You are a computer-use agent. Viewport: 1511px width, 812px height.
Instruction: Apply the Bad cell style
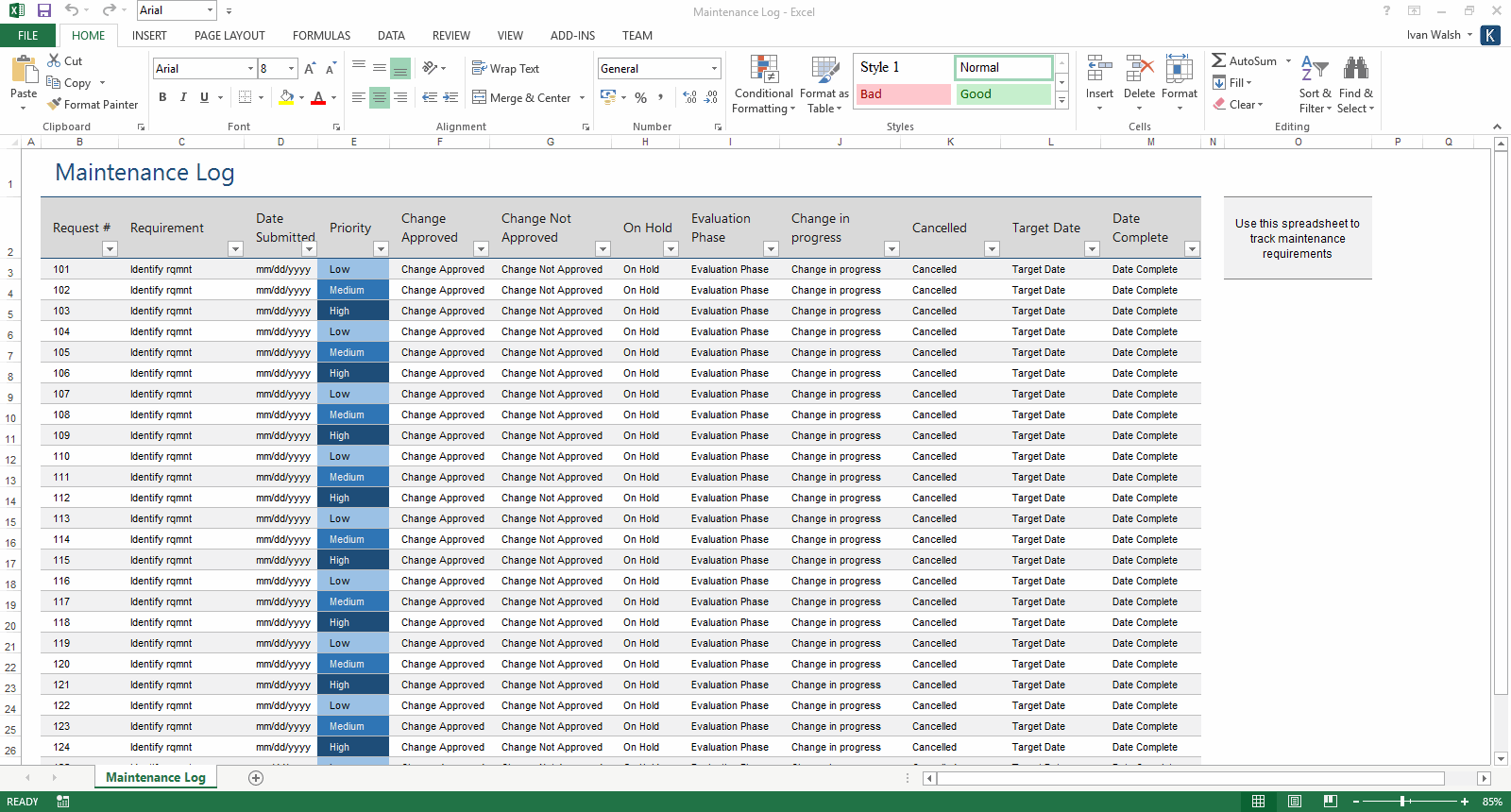(903, 94)
